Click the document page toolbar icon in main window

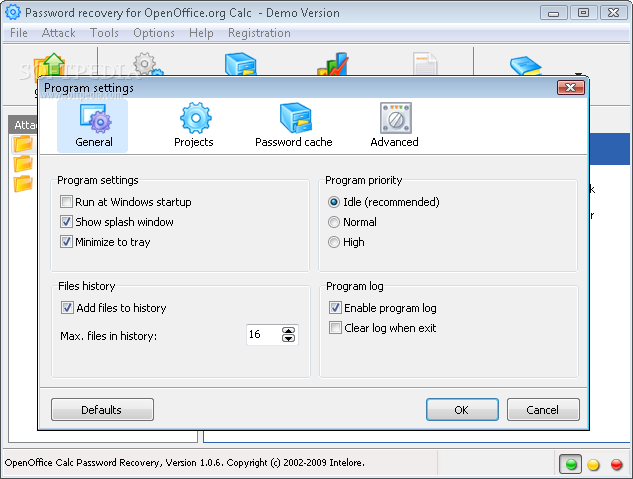coord(425,64)
